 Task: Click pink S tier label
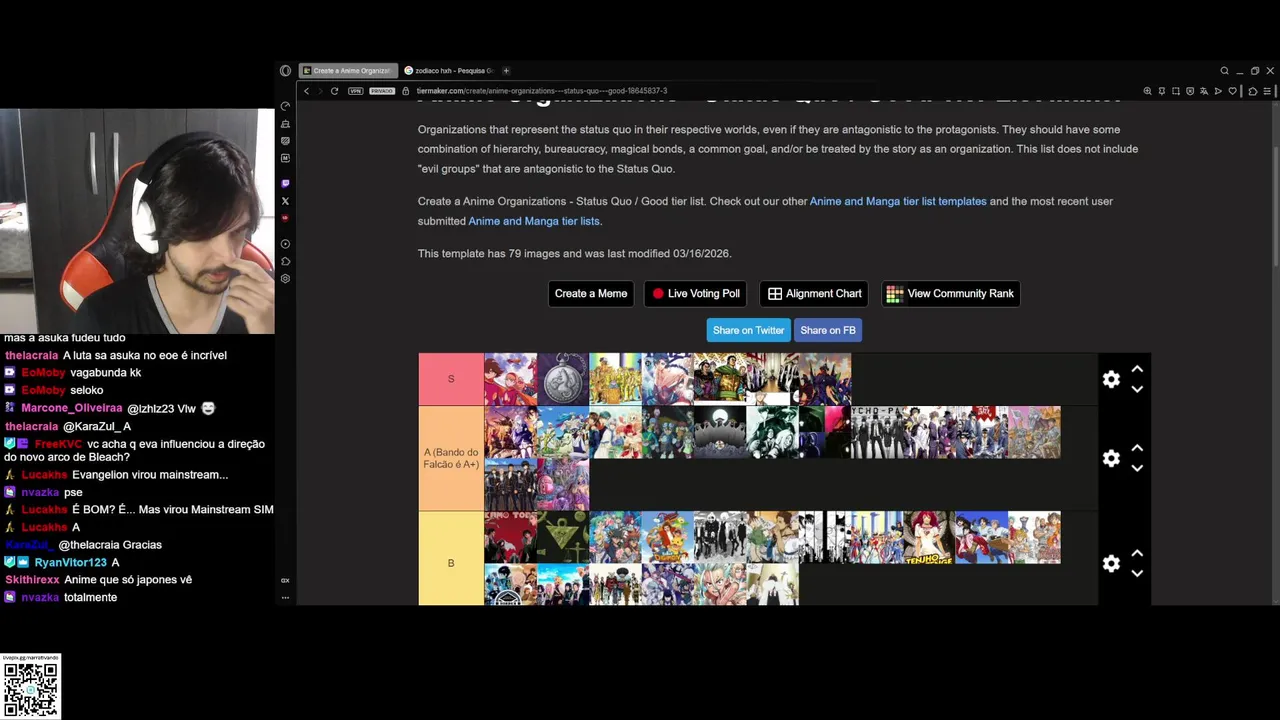tap(451, 379)
